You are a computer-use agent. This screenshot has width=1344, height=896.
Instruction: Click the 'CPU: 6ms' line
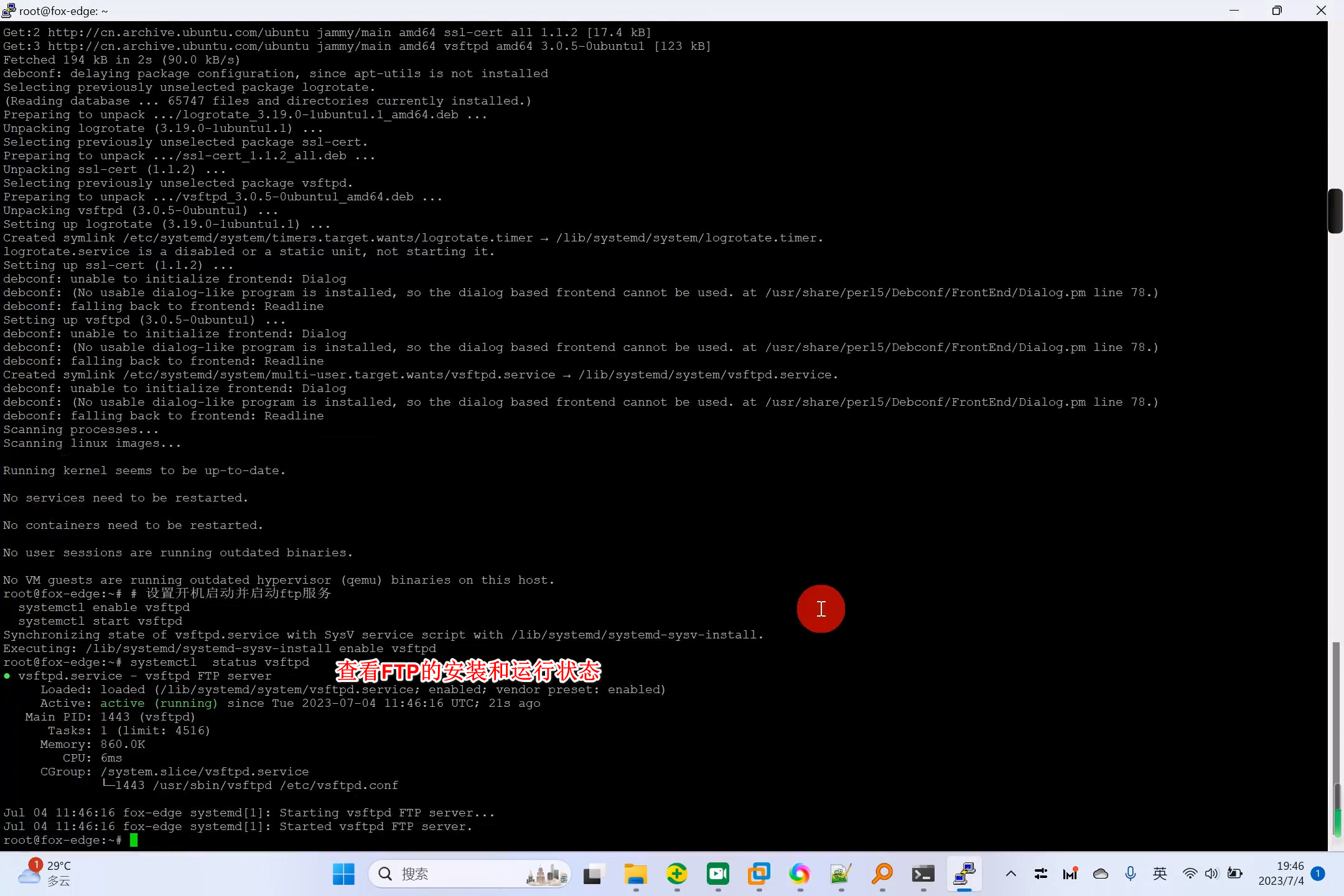click(93, 758)
